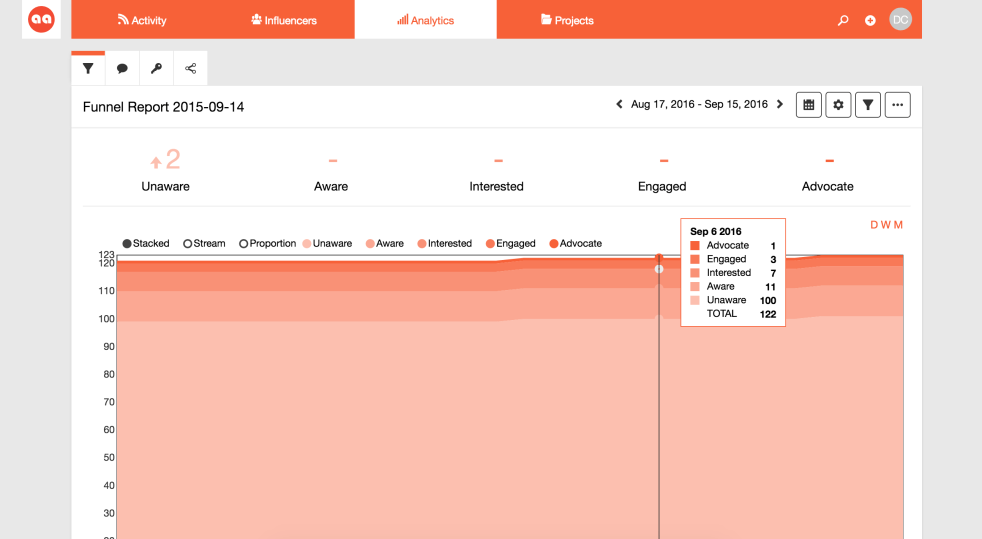Screen dimensions: 982x539
Task: Open the key icon sub-tab
Action: 157,68
